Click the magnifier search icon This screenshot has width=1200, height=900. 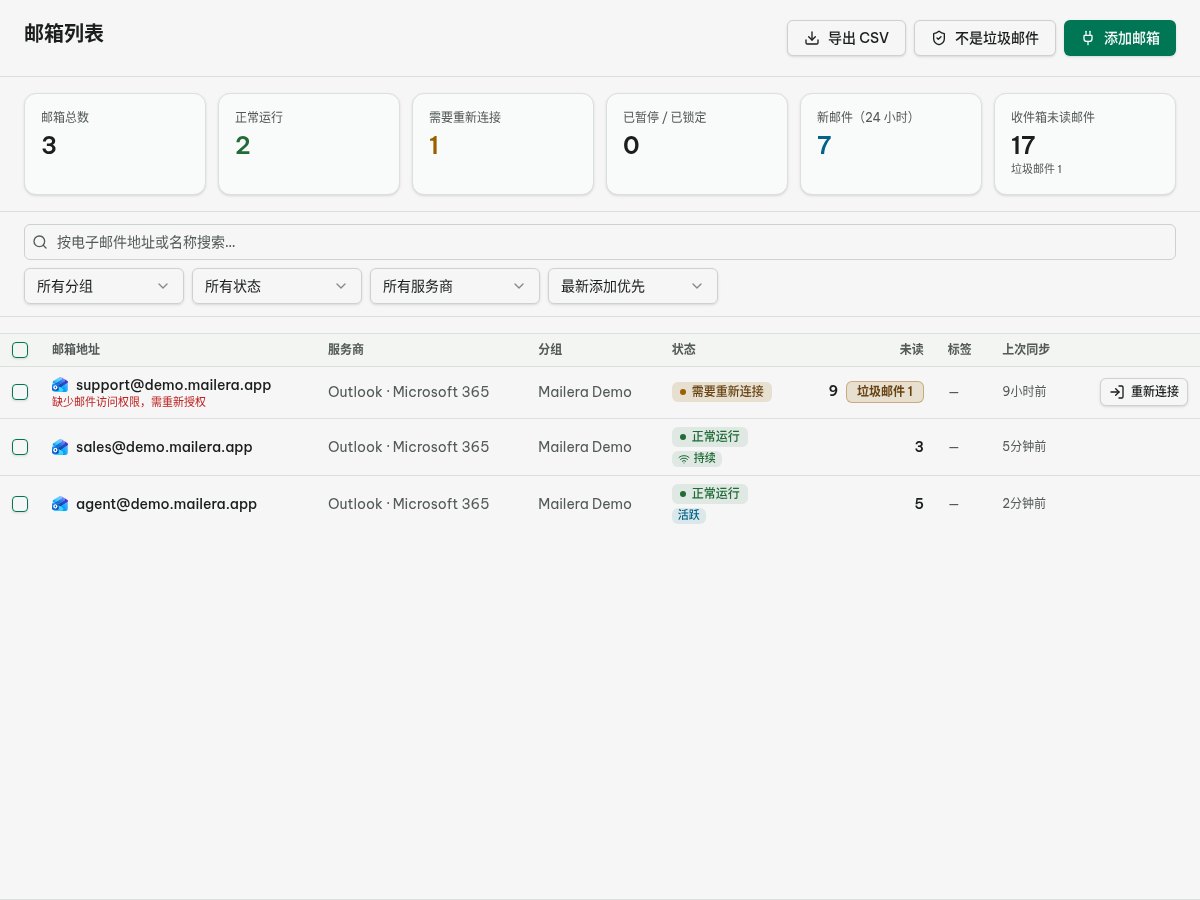click(x=41, y=242)
